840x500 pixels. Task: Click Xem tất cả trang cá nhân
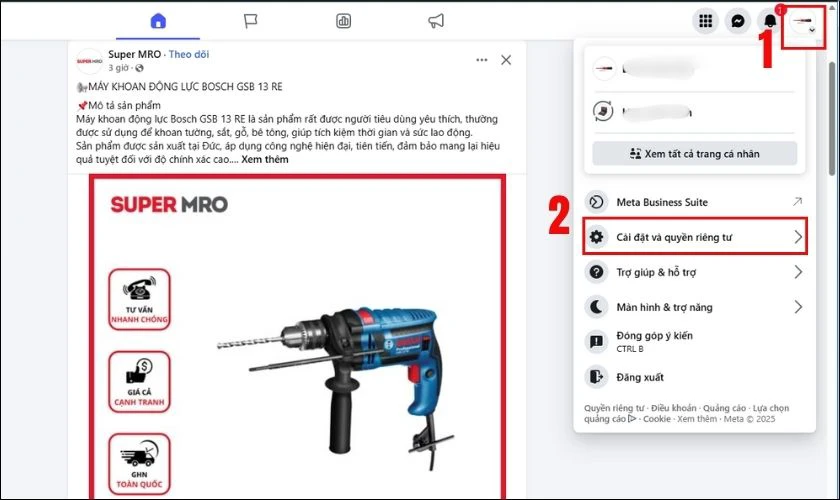coord(694,154)
